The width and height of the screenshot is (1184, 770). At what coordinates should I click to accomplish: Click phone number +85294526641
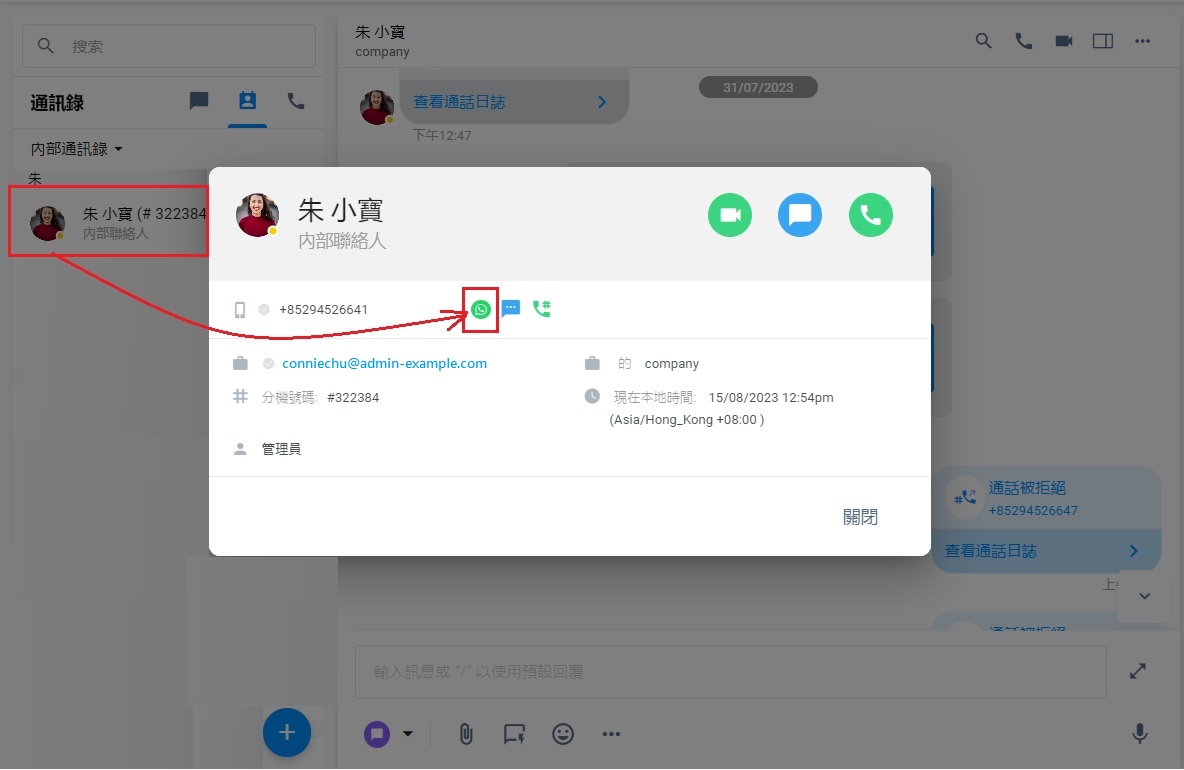pos(323,310)
